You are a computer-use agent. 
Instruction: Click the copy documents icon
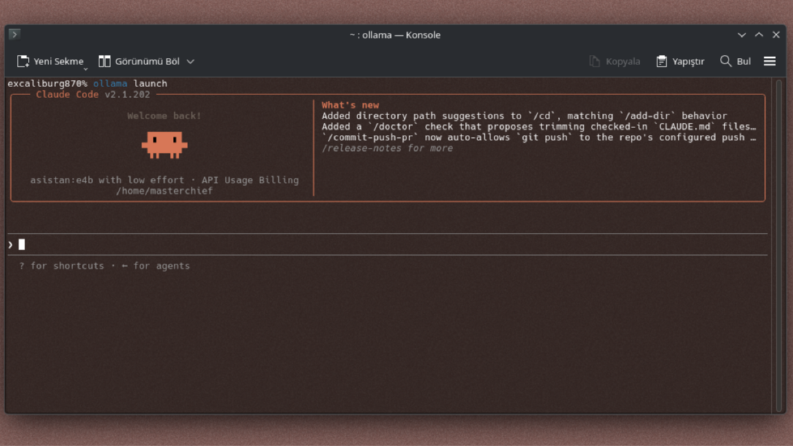(595, 61)
